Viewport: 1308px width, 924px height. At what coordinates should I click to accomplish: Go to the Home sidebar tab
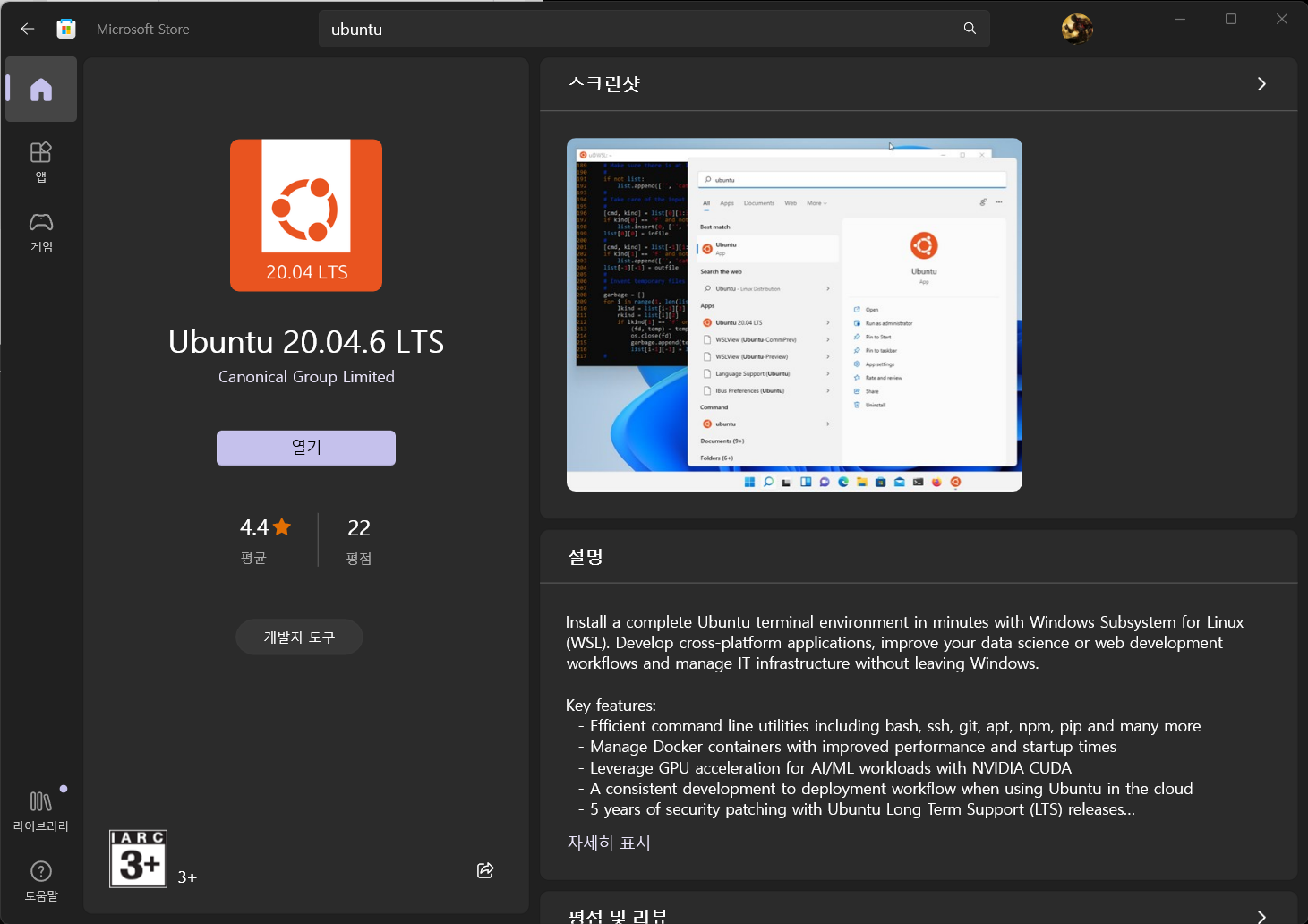41,90
